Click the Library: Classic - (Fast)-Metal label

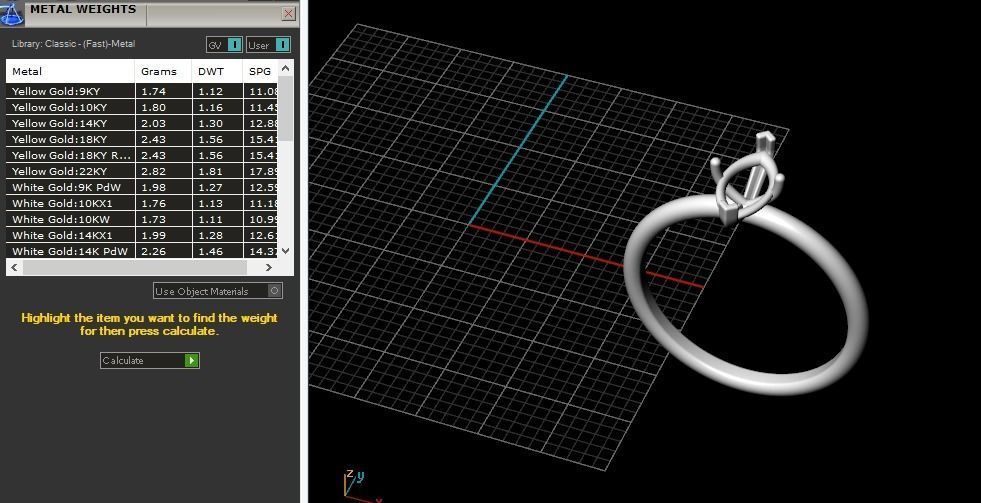pos(73,44)
